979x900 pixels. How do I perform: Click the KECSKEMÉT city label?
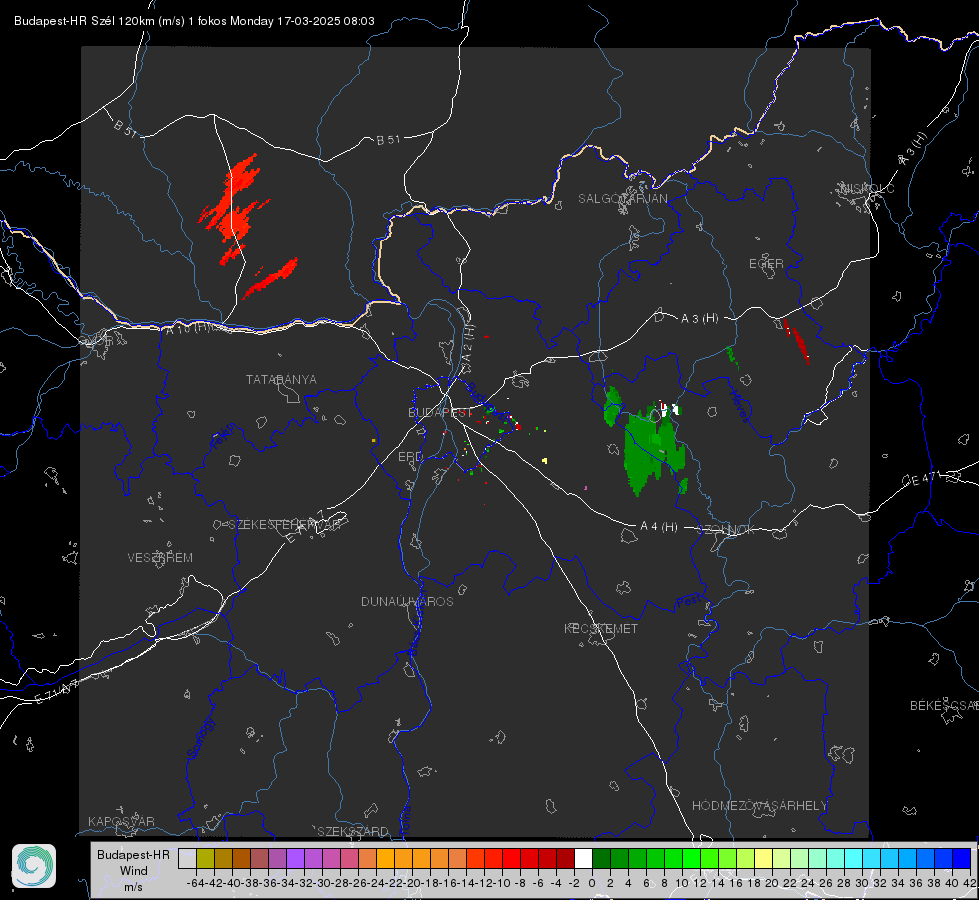coord(601,628)
